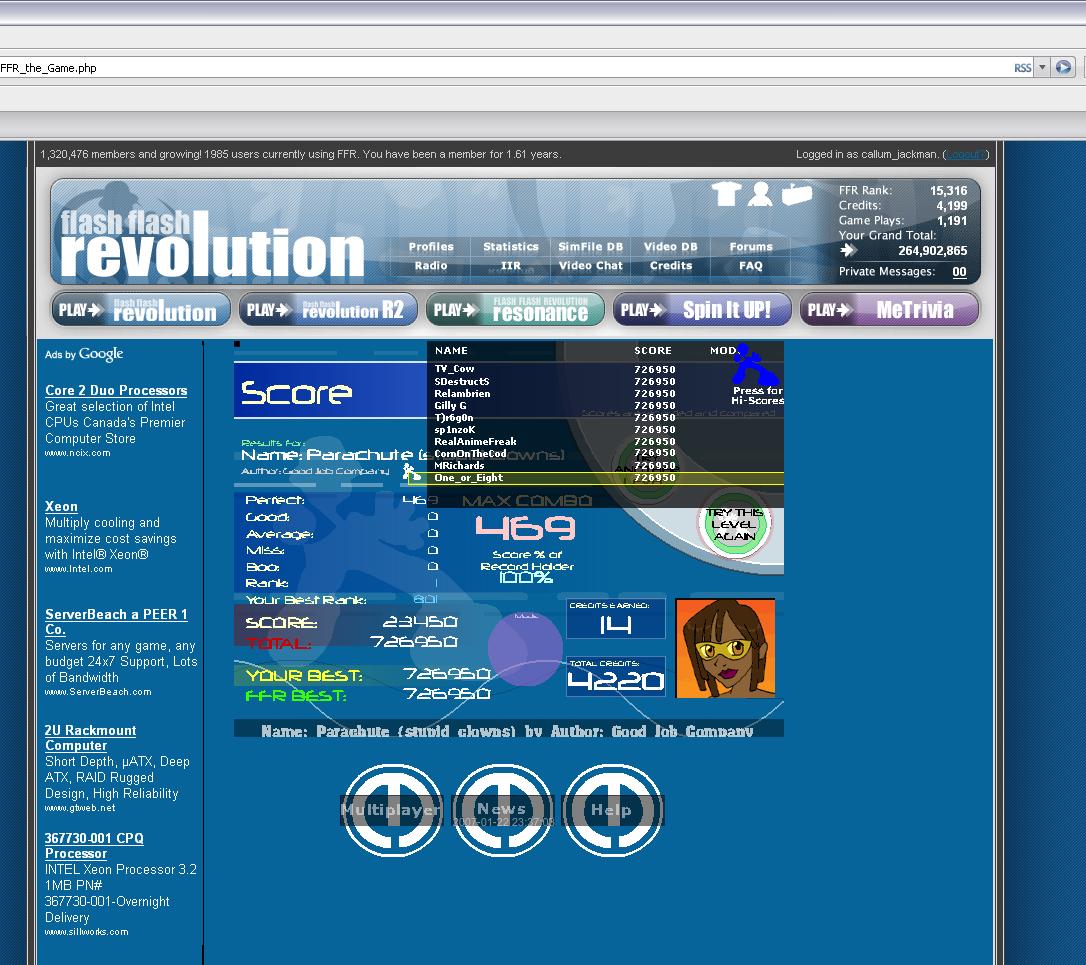Click the go arrow button beside address bar
The image size is (1086, 965).
tap(1064, 67)
